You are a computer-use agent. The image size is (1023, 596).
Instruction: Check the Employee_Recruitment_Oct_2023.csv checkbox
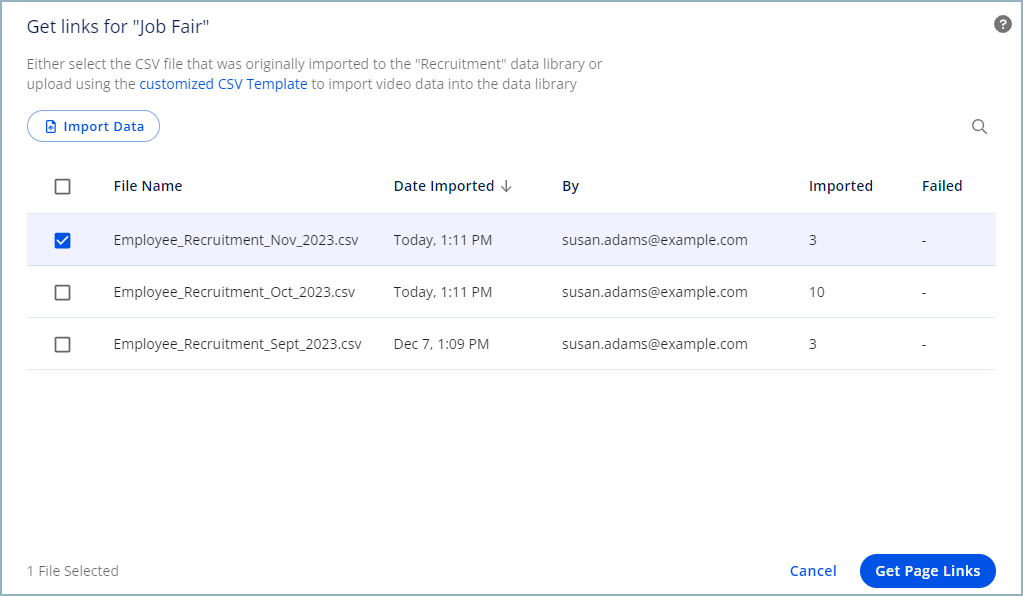(x=63, y=292)
